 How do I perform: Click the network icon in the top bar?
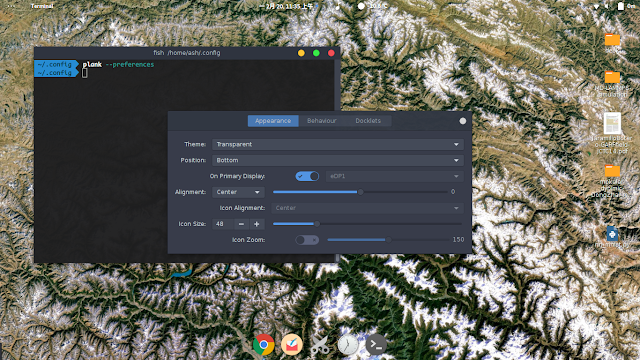[596, 6]
